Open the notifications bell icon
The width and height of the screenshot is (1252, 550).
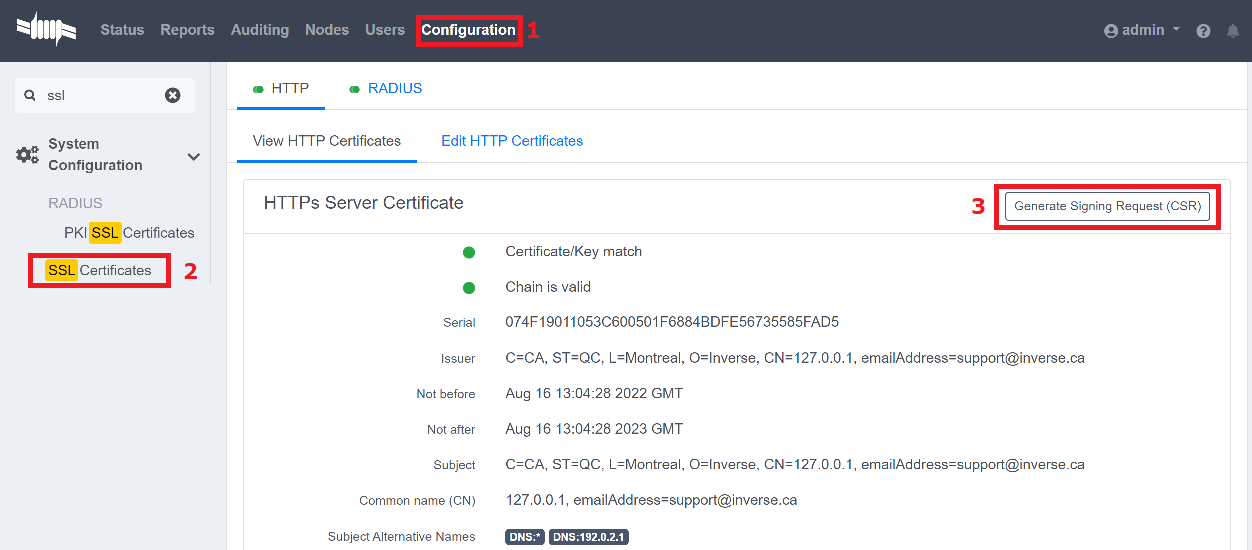1232,31
